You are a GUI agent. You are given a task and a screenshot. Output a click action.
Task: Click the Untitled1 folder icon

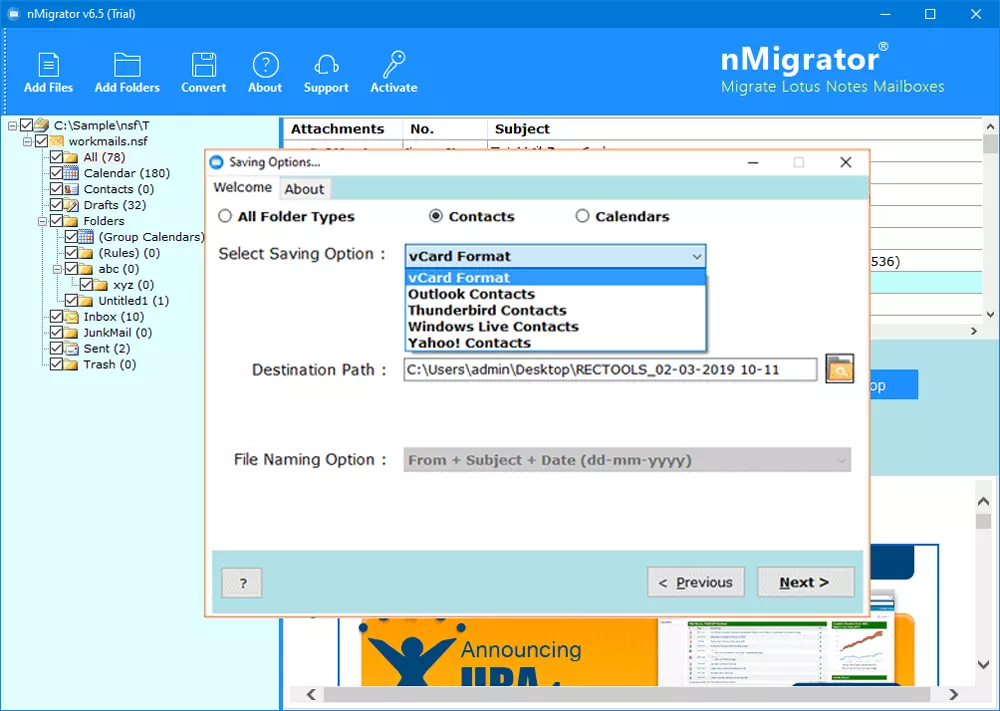[85, 300]
